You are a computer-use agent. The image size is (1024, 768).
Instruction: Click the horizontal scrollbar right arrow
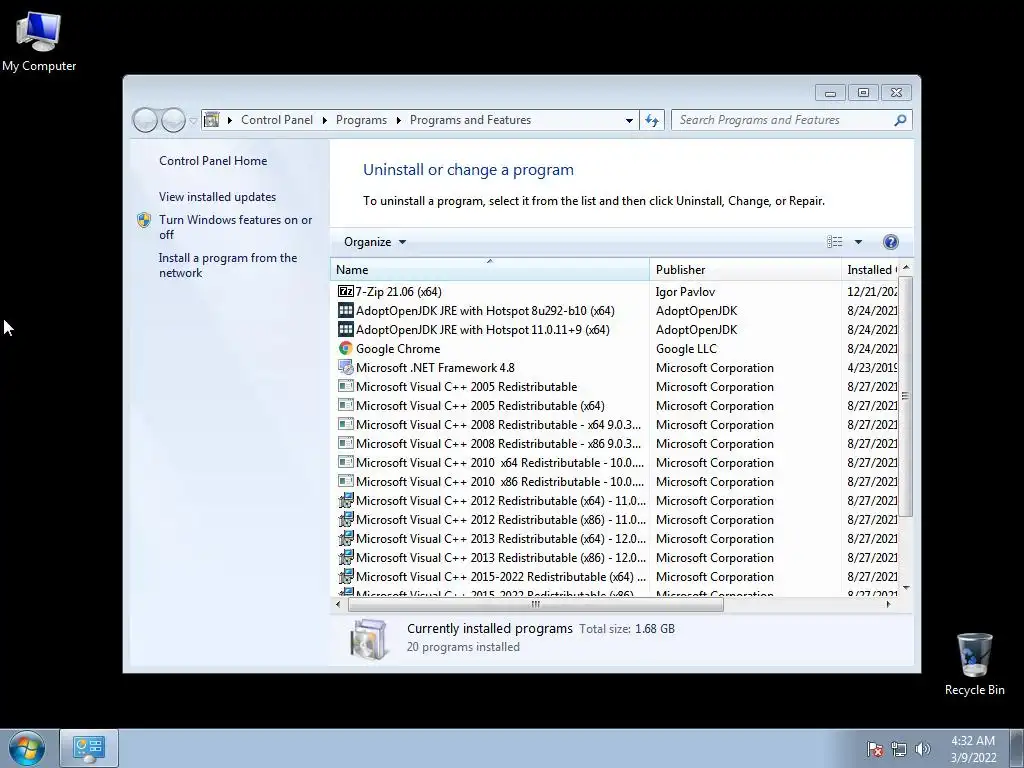(888, 605)
